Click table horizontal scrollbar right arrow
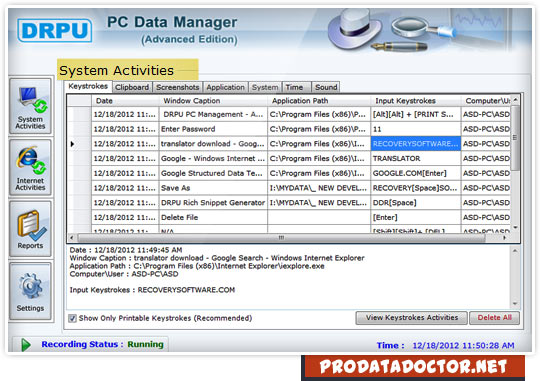Screen dimensions: 540x381 (505, 238)
